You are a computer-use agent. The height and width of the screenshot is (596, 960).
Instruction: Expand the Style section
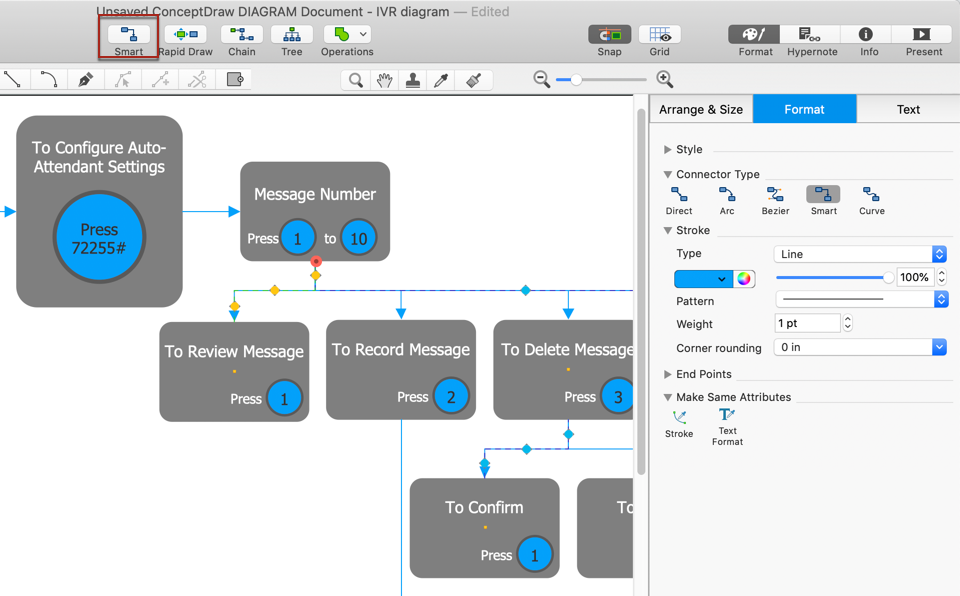click(668, 150)
